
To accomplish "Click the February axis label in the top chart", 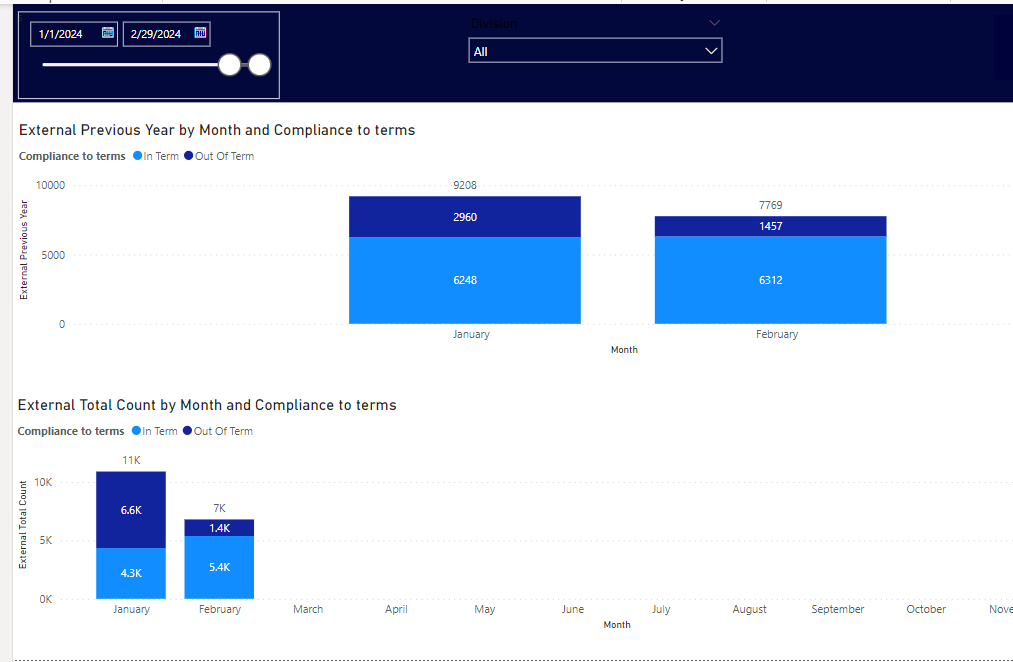I will pyautogui.click(x=777, y=334).
